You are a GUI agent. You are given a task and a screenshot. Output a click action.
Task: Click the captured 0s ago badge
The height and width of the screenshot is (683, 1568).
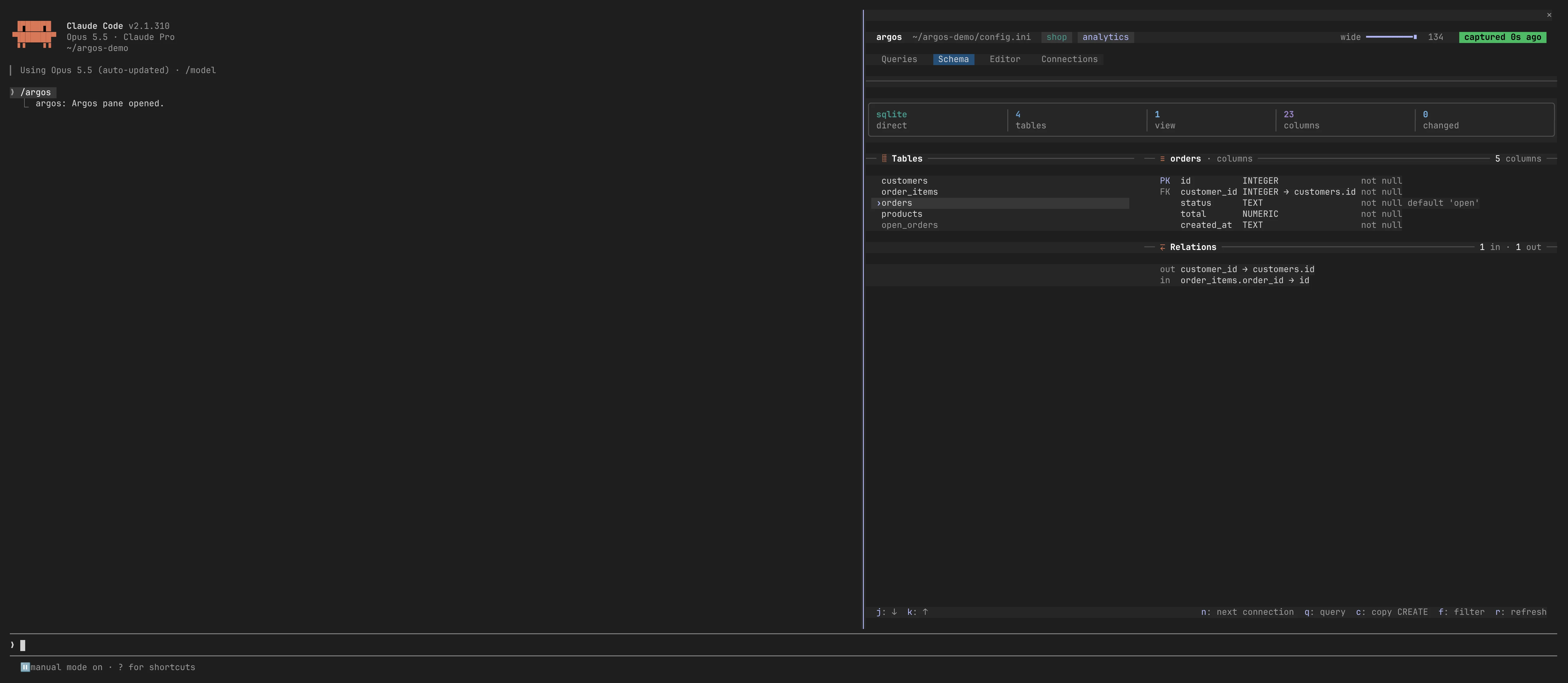(1502, 37)
